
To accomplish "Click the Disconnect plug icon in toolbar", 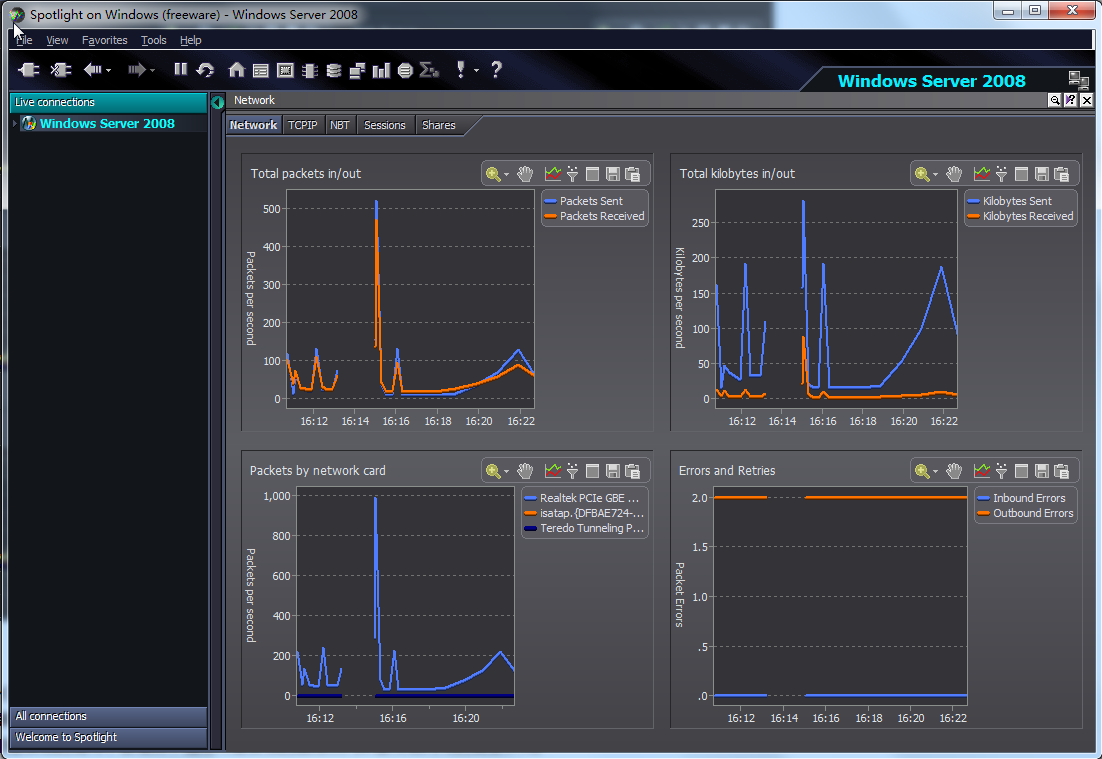I will 60,70.
